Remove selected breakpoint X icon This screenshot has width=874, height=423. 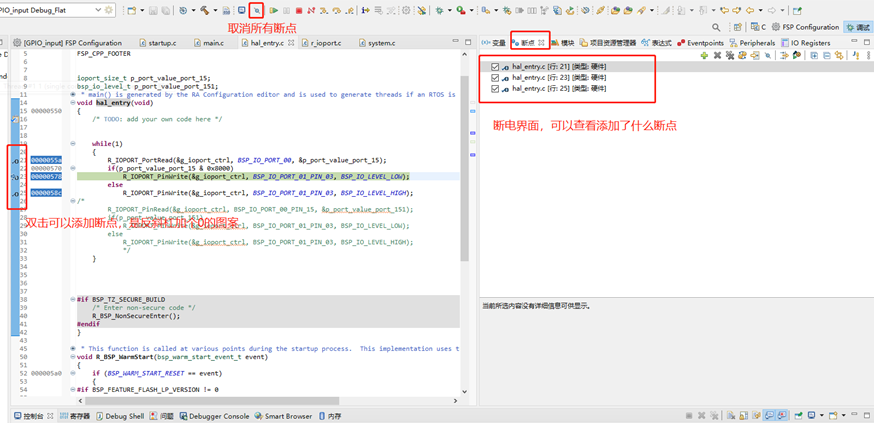coord(717,55)
